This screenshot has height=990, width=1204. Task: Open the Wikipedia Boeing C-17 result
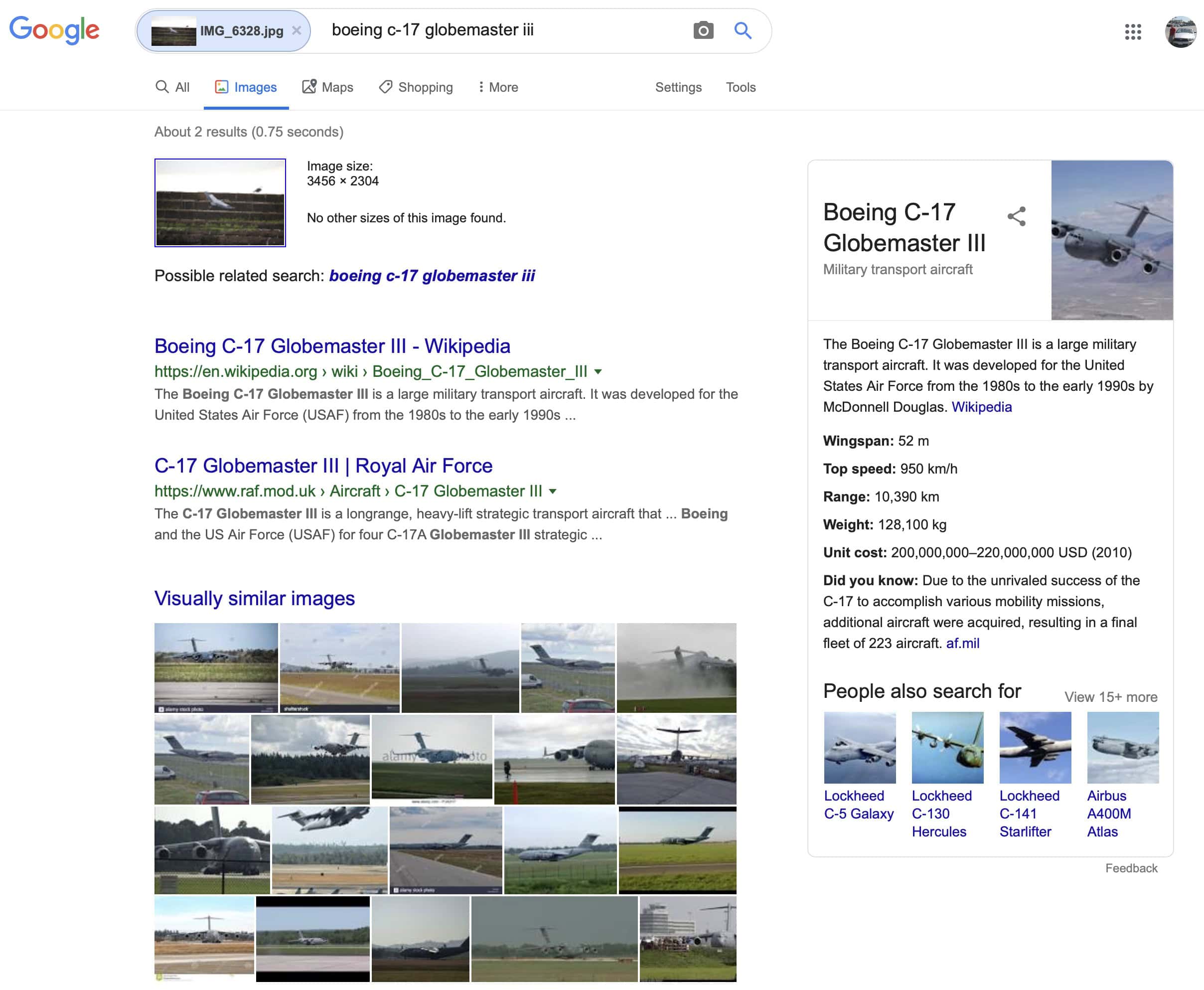click(332, 346)
